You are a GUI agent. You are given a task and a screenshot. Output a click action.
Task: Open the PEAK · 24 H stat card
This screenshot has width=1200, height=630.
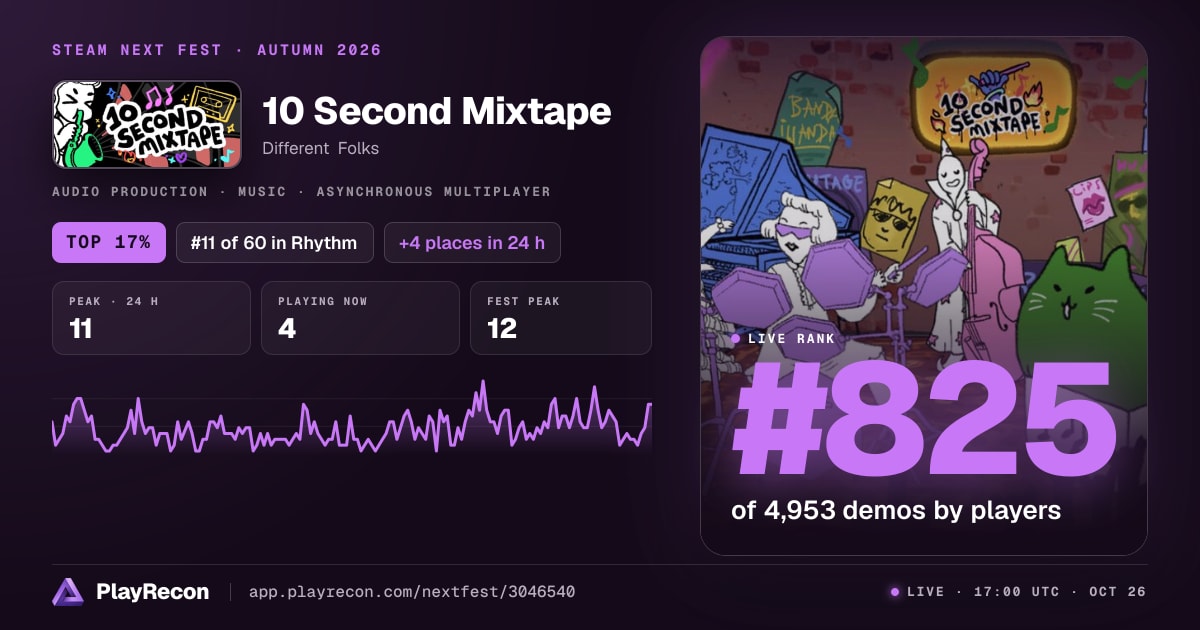click(x=151, y=318)
